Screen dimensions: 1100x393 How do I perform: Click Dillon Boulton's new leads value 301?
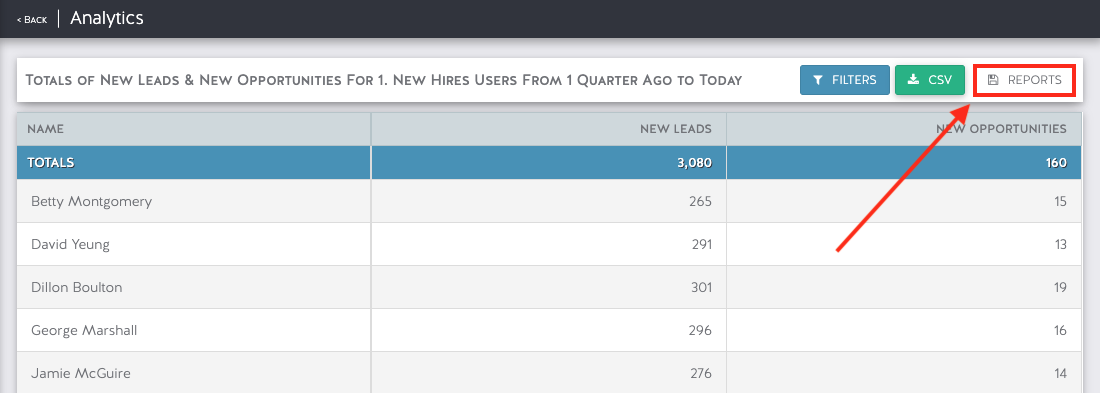coord(701,287)
